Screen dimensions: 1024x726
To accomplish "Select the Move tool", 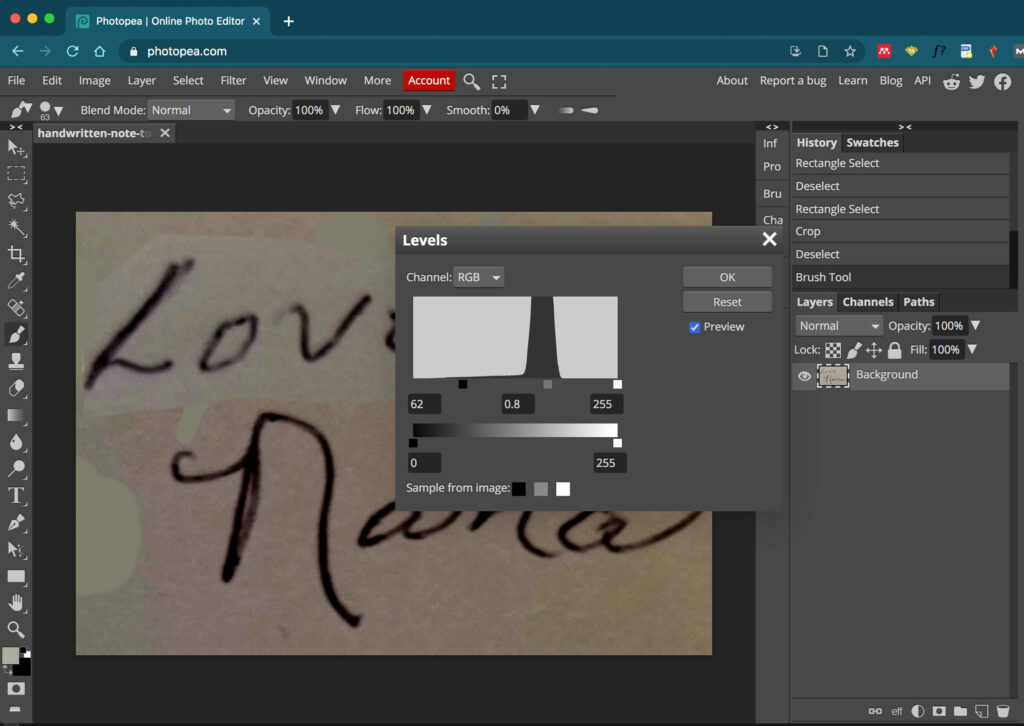I will click(15, 148).
